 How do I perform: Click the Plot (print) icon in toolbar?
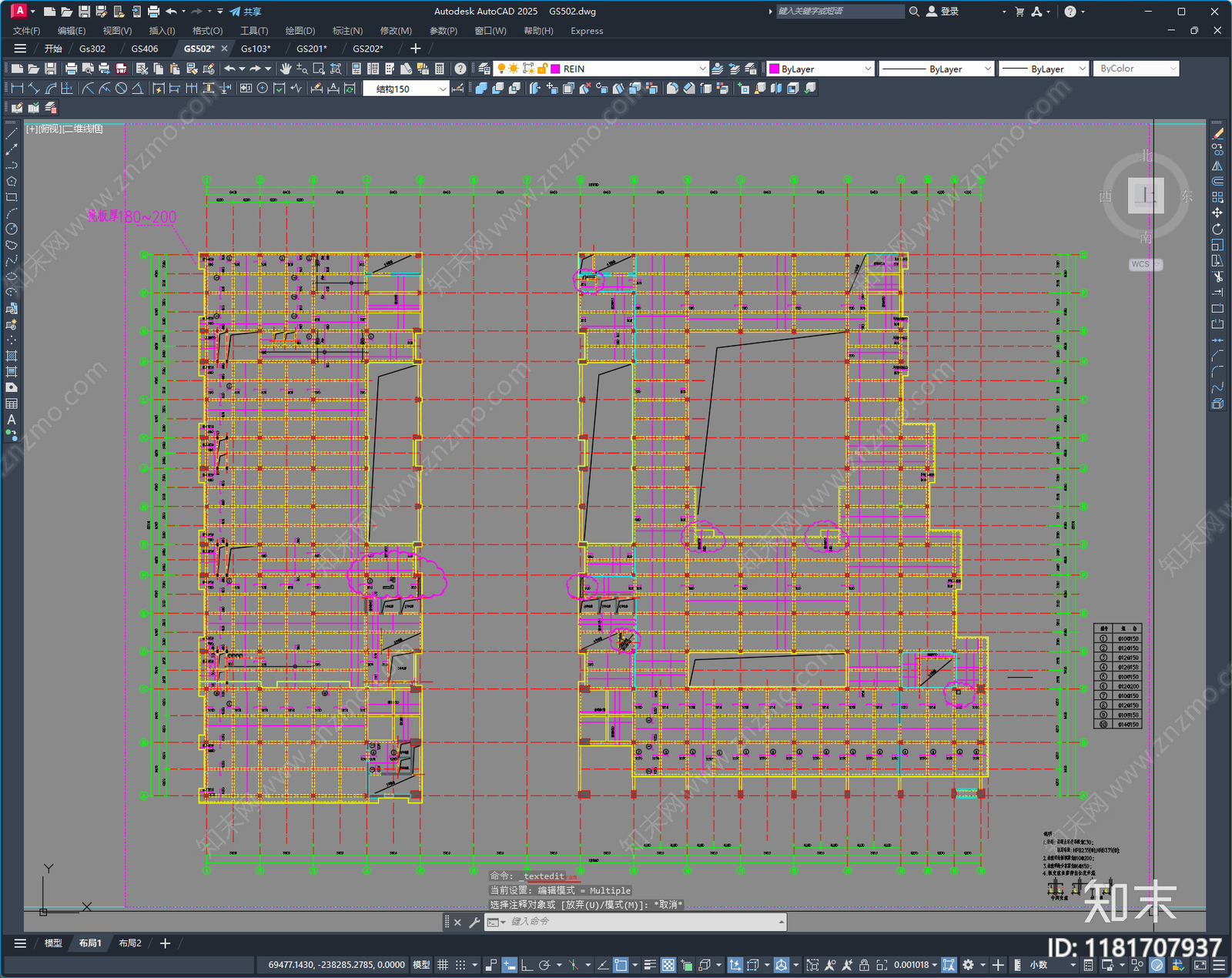tap(71, 69)
